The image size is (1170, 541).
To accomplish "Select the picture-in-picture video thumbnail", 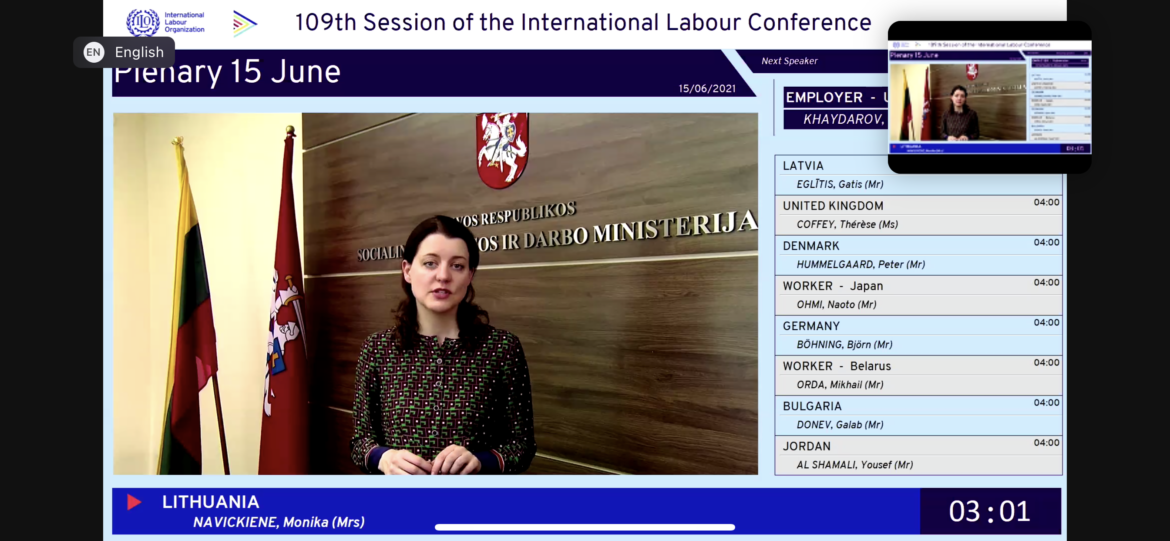I will tap(989, 97).
